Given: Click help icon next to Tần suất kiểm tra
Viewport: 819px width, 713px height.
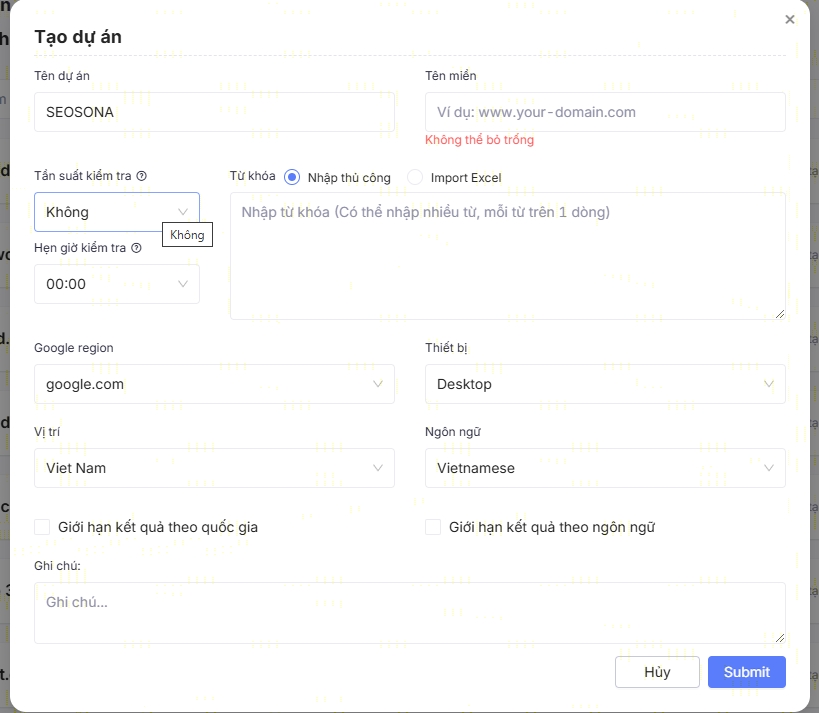Looking at the screenshot, I should click(142, 176).
